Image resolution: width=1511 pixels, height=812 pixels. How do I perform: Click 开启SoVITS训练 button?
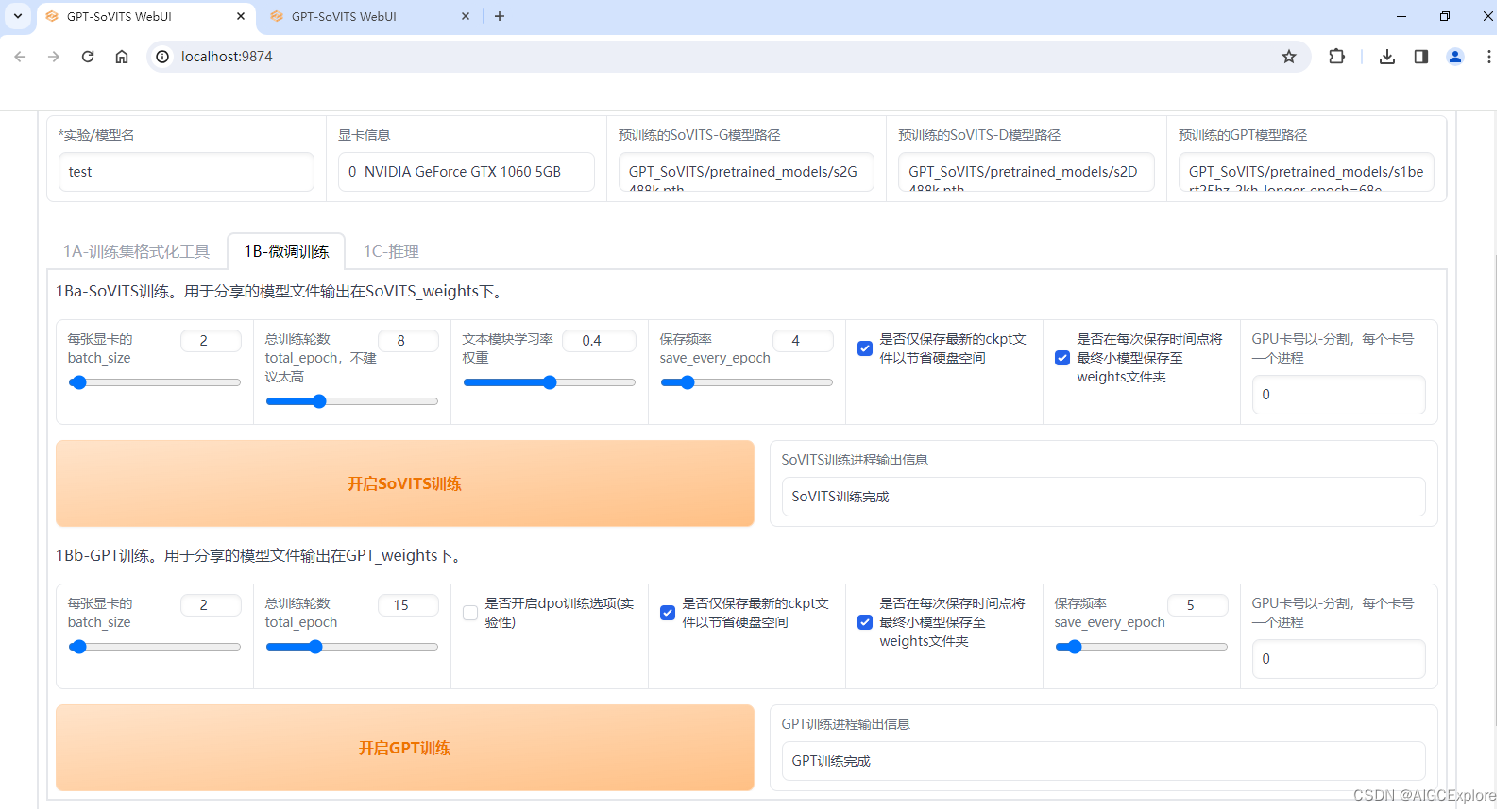(405, 483)
